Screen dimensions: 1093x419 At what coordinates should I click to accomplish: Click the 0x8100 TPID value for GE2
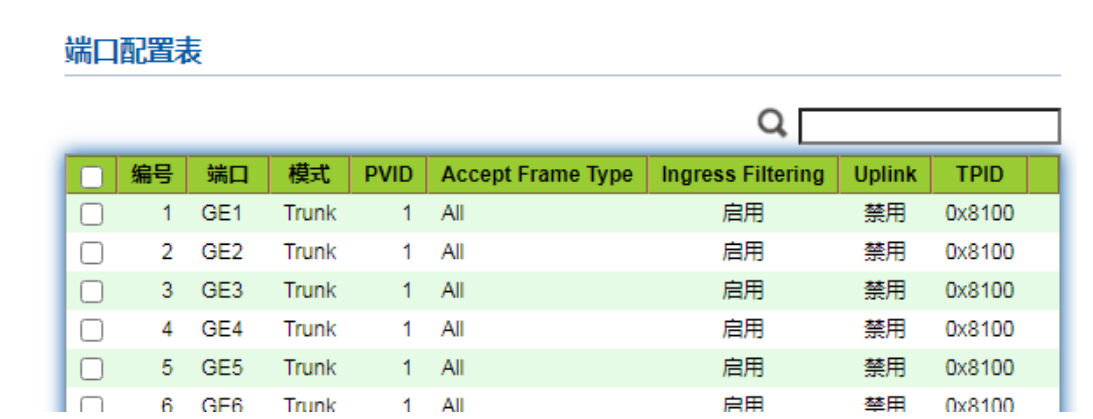(x=979, y=252)
